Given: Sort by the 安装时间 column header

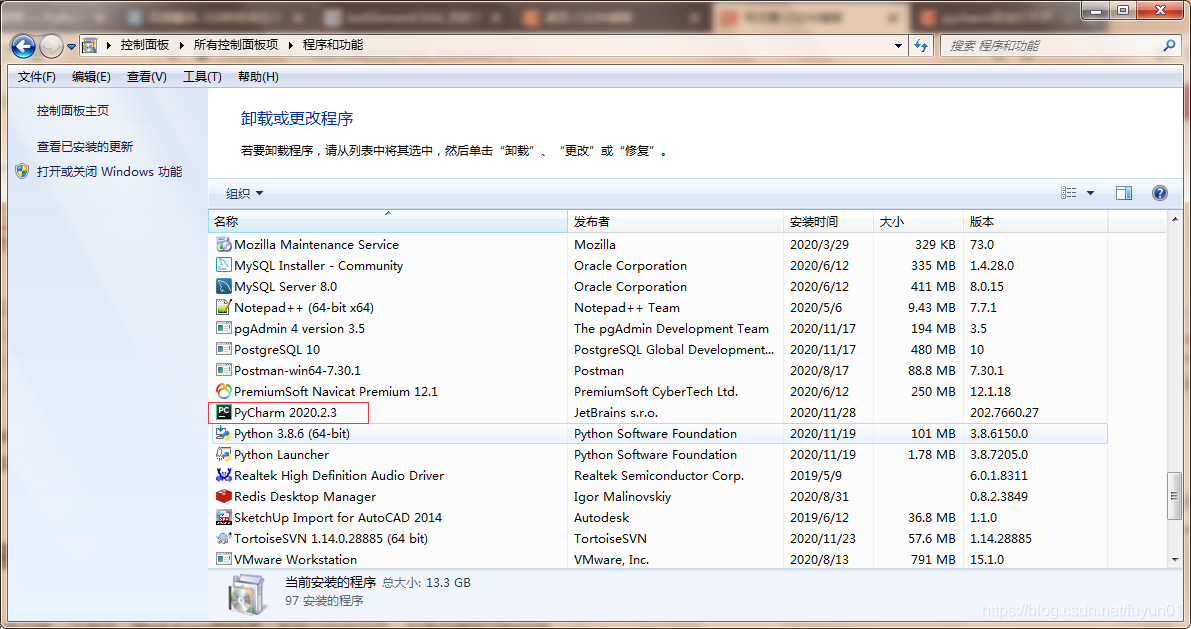Looking at the screenshot, I should [828, 222].
